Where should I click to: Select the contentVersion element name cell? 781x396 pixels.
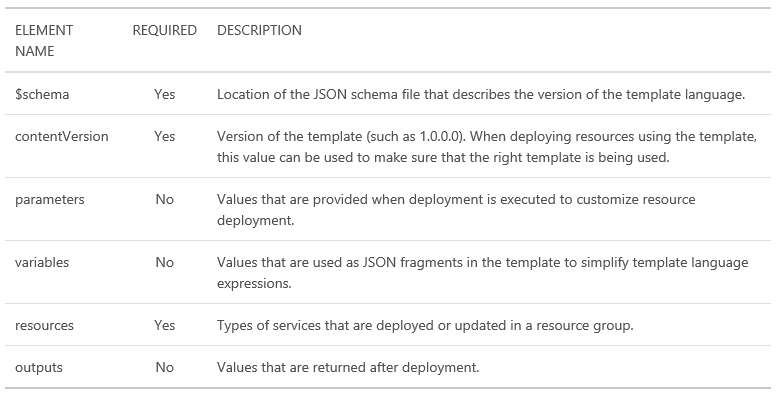coord(61,136)
